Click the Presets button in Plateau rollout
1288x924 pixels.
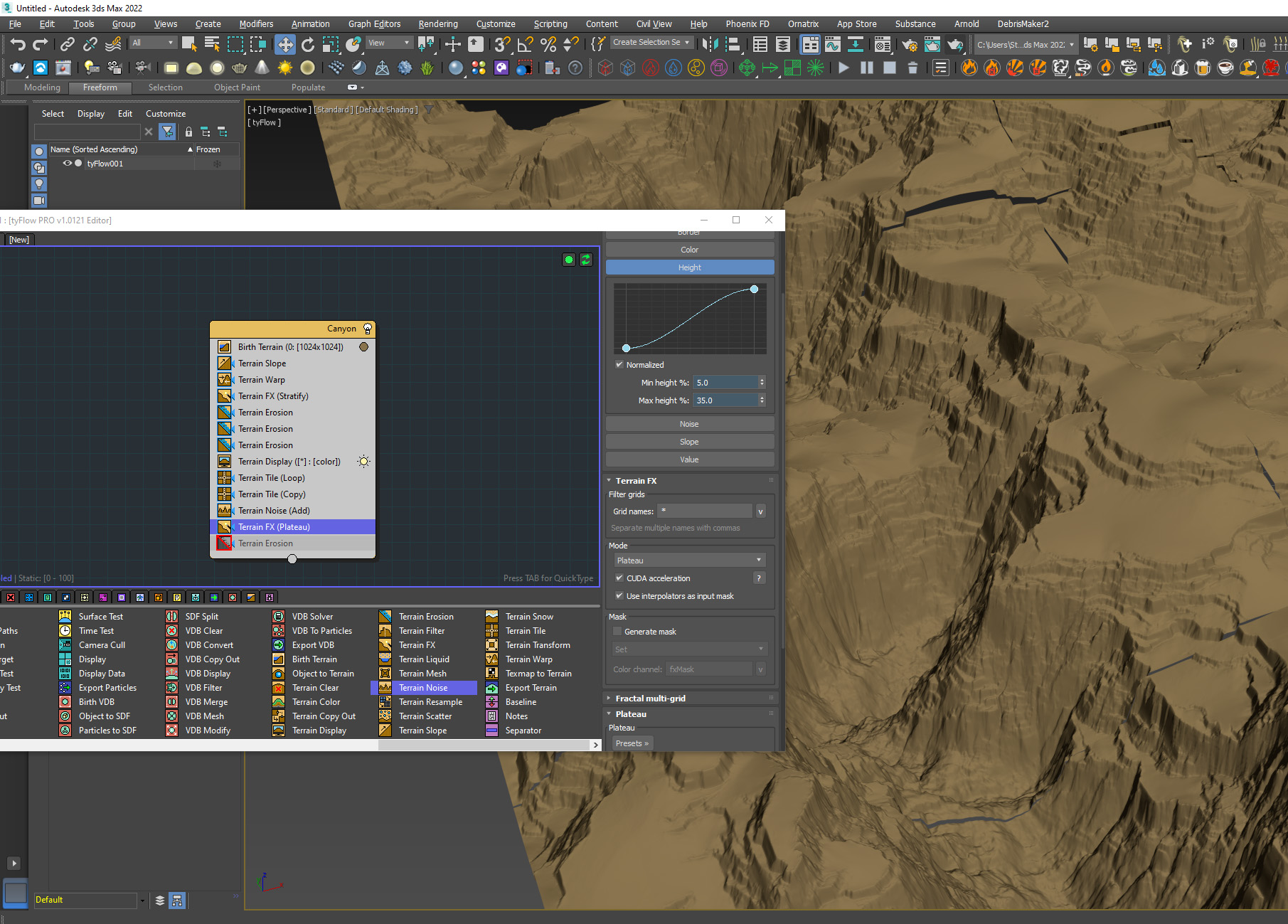pyautogui.click(x=632, y=743)
